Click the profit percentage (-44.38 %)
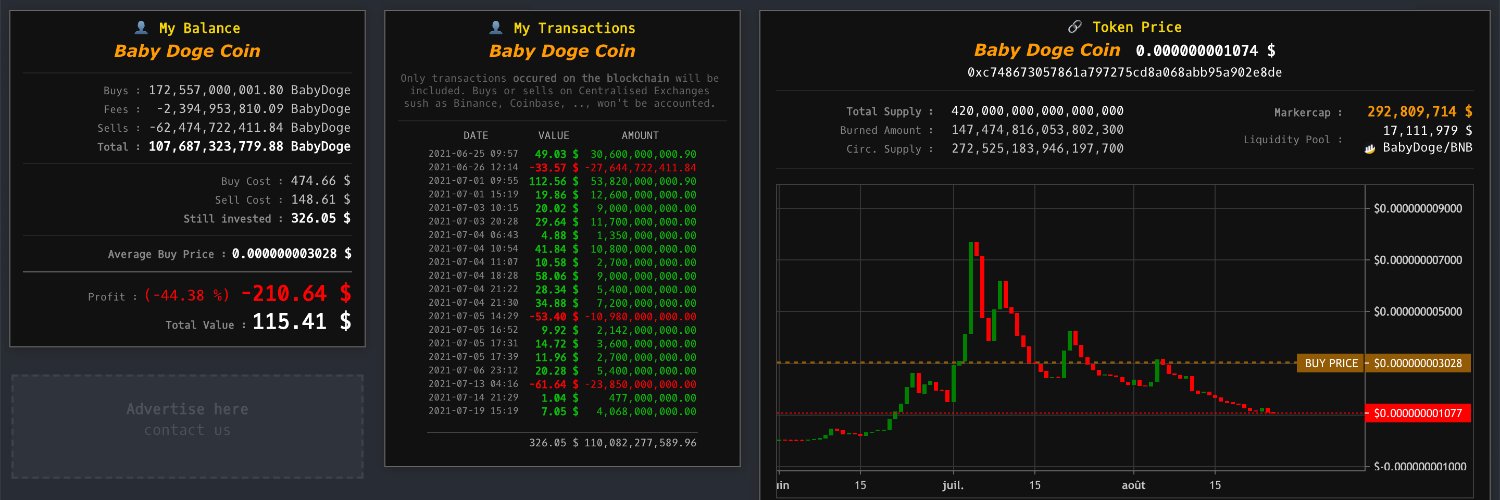 [x=189, y=295]
